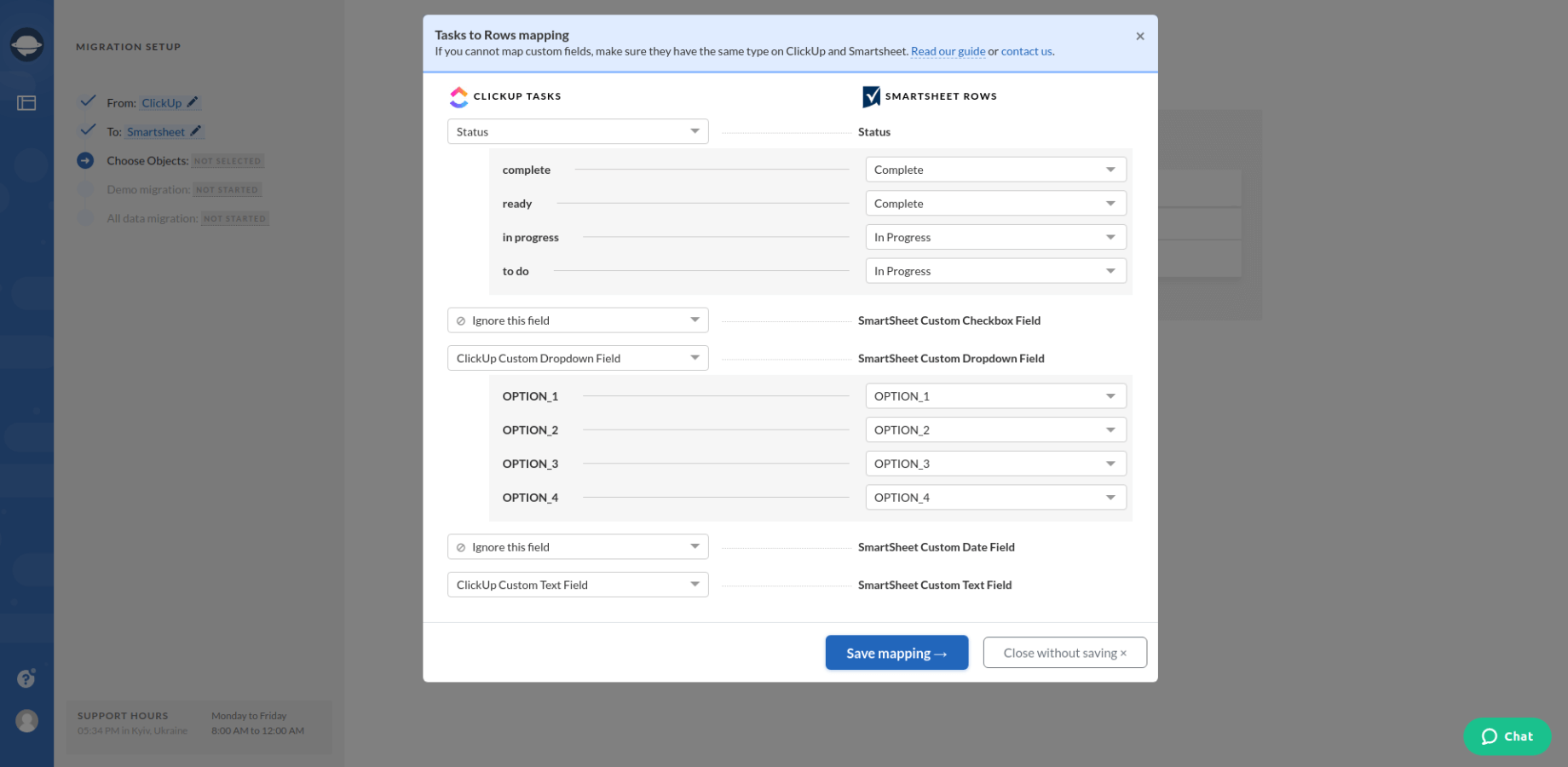The width and height of the screenshot is (1568, 767).
Task: Close the Tasks to Rows mapping dialog
Action: coord(1139,36)
